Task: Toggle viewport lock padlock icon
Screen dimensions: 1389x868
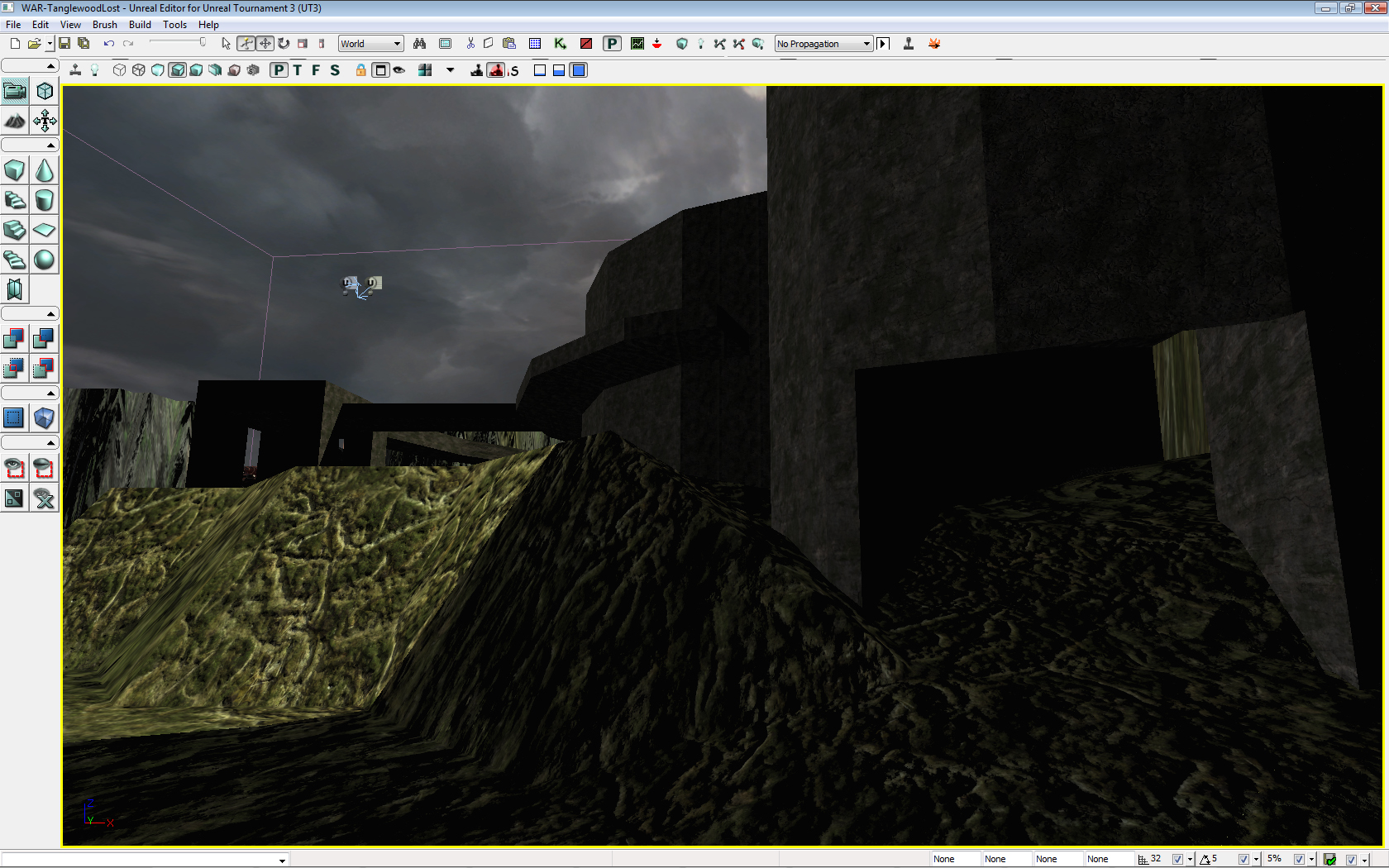Action: pyautogui.click(x=361, y=70)
